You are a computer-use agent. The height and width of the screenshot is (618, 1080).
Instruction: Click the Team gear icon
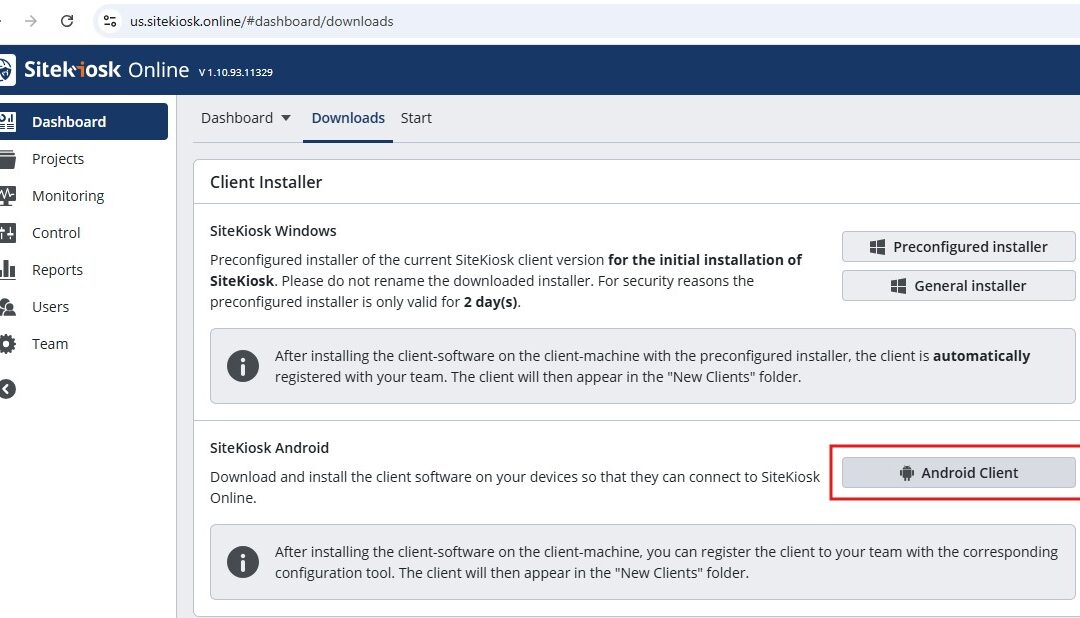click(x=8, y=344)
